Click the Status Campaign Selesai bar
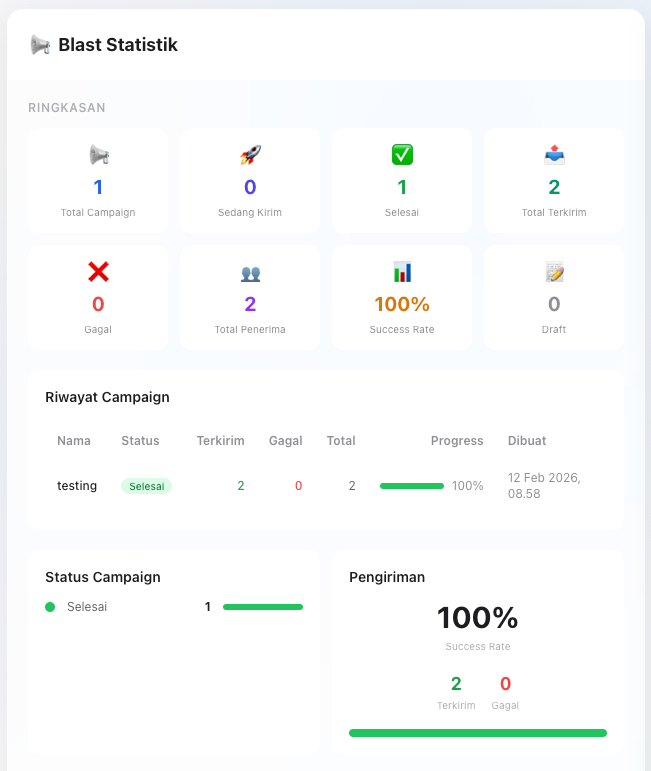The height and width of the screenshot is (771, 651). point(263,607)
